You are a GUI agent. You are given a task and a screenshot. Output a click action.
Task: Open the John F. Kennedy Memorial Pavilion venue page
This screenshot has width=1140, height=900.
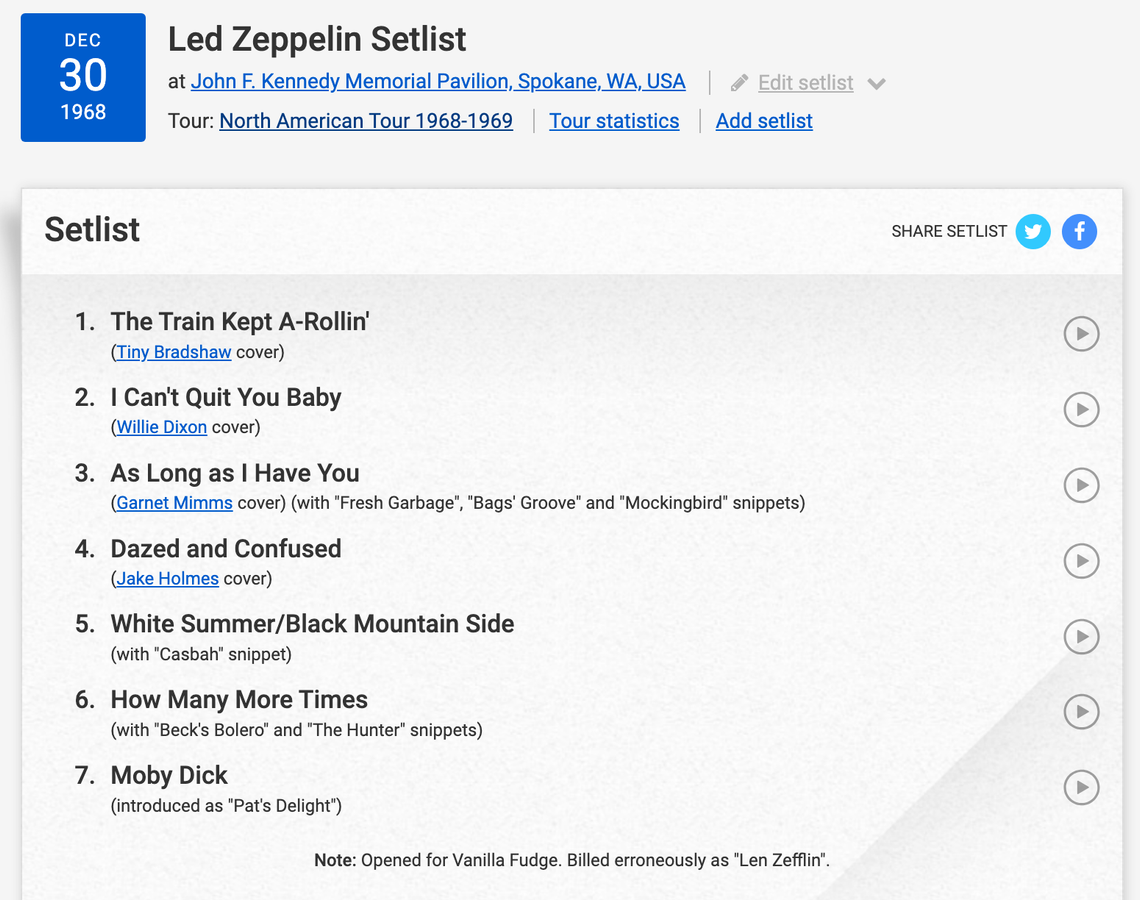tap(438, 81)
